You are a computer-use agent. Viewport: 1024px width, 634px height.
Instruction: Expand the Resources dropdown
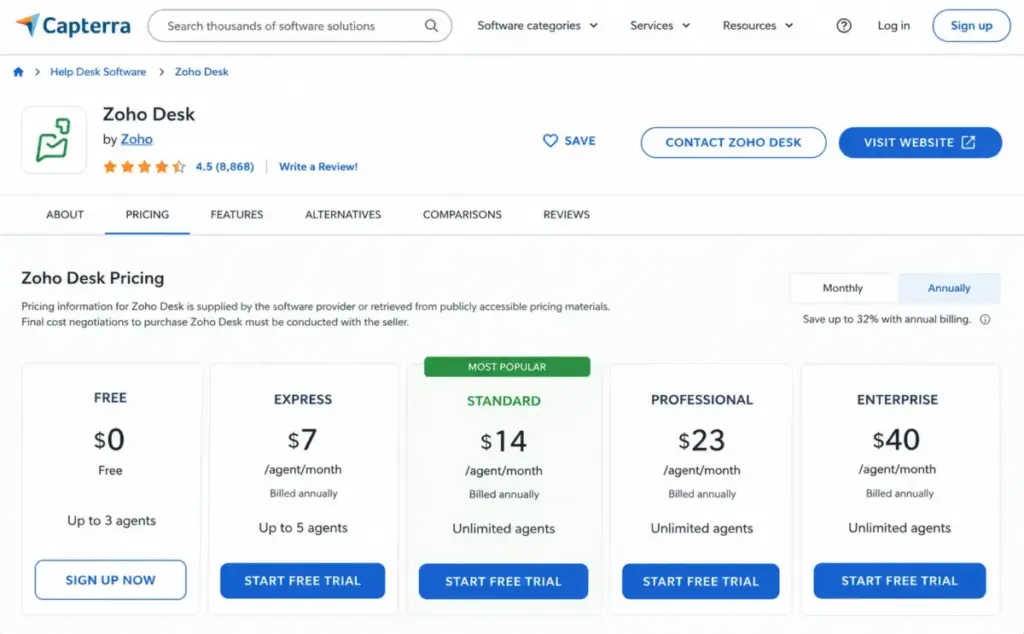coord(758,25)
